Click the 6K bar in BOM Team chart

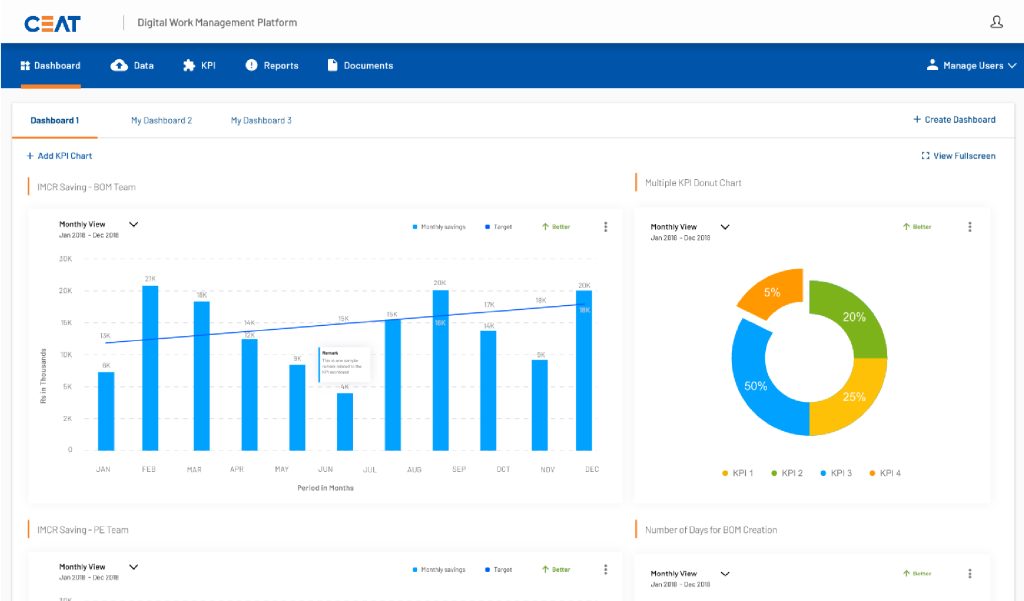coord(106,411)
